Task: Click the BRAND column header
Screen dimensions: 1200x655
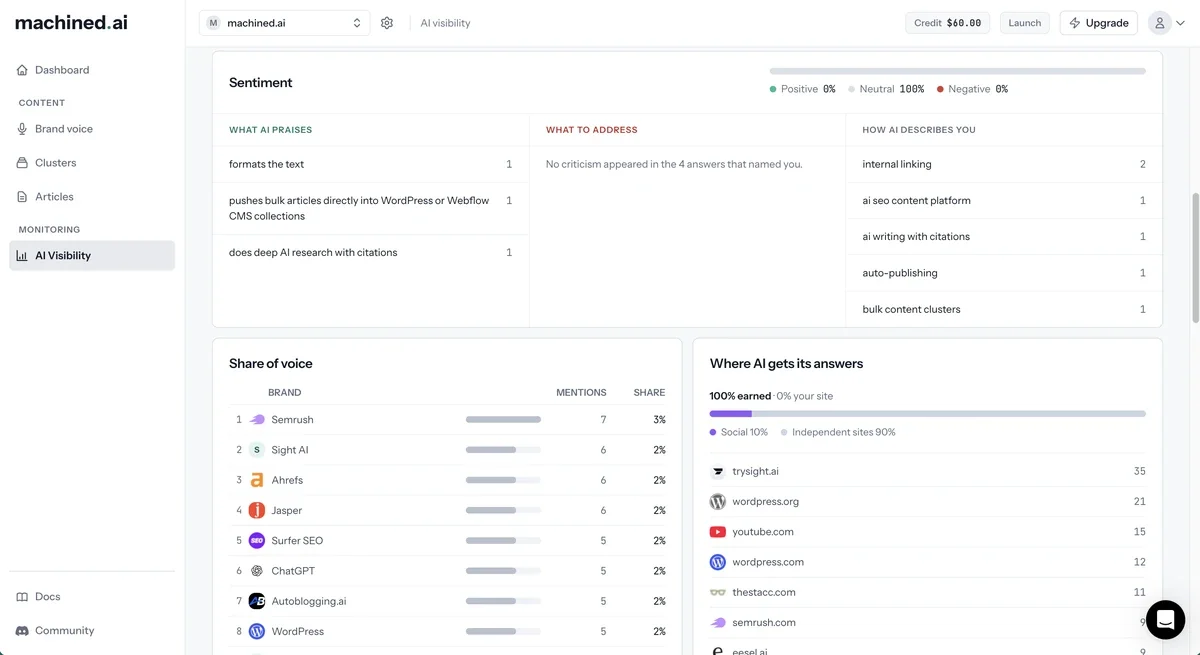Action: pyautogui.click(x=285, y=393)
